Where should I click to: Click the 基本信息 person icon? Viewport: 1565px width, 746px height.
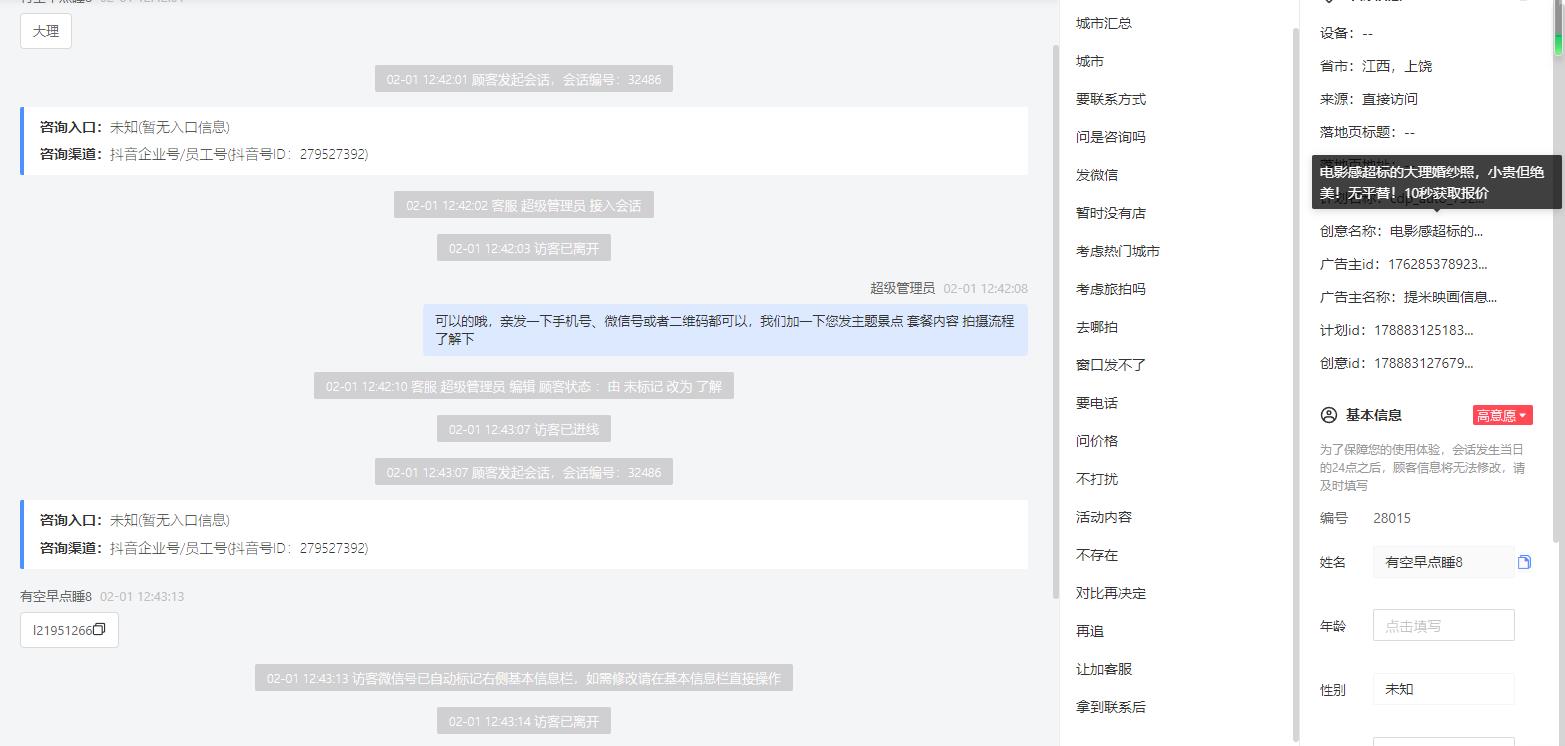tap(1329, 415)
